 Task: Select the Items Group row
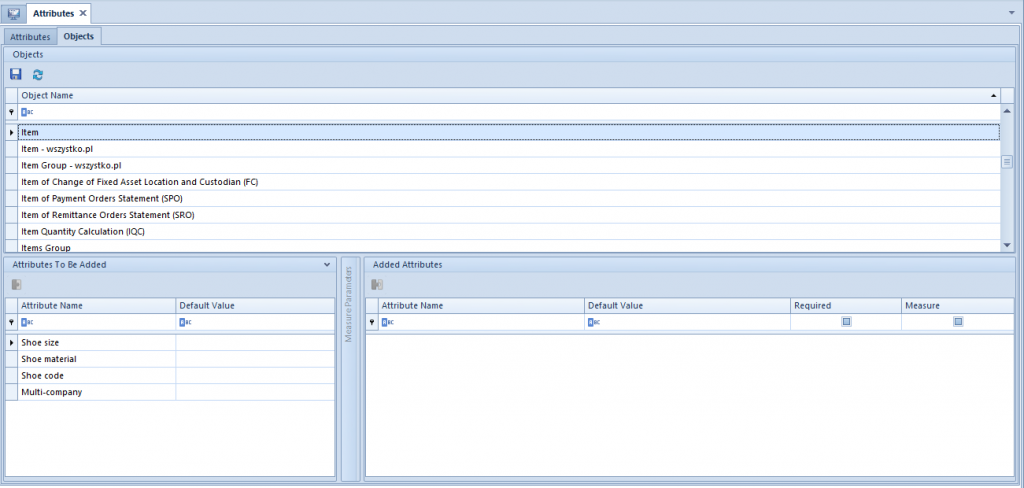pyautogui.click(x=509, y=246)
